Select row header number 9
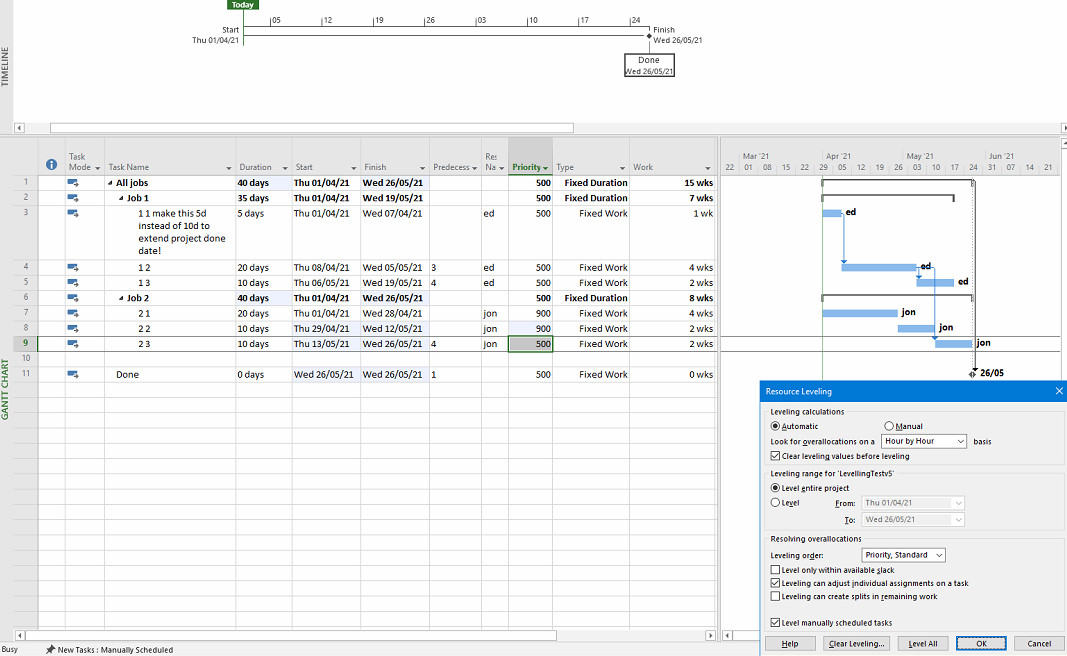Viewport: 1067px width, 656px height. point(25,344)
